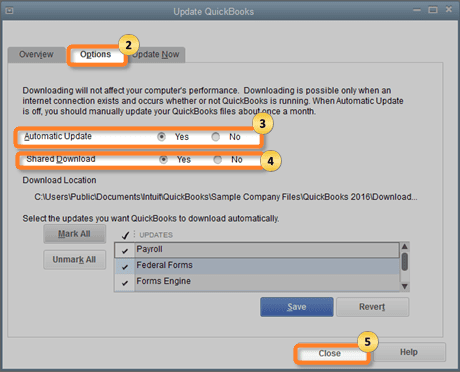Minimize the Update QuickBooks window
Screen dimensions: 460x372
tap(417, 10)
